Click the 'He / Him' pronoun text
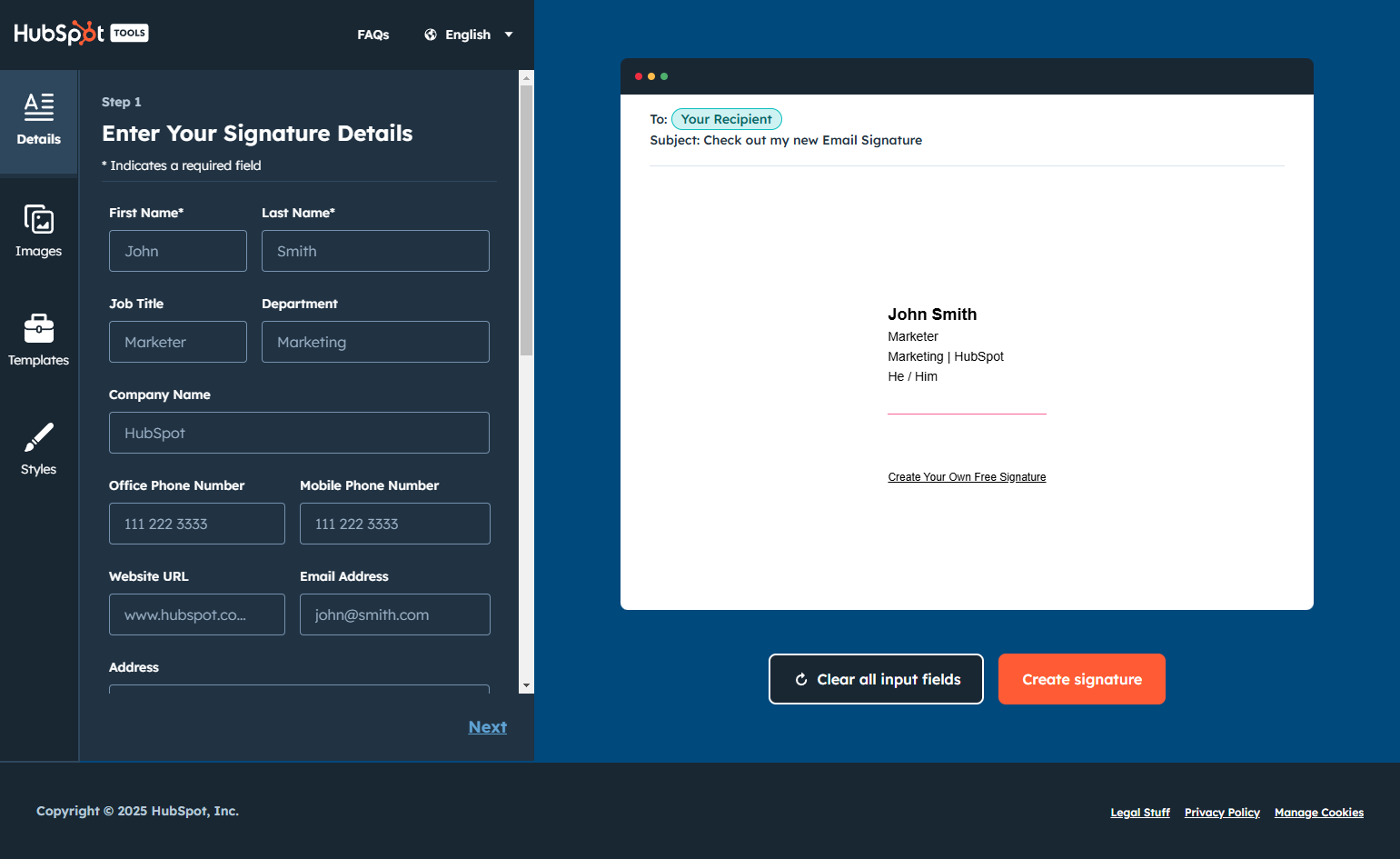 [912, 376]
